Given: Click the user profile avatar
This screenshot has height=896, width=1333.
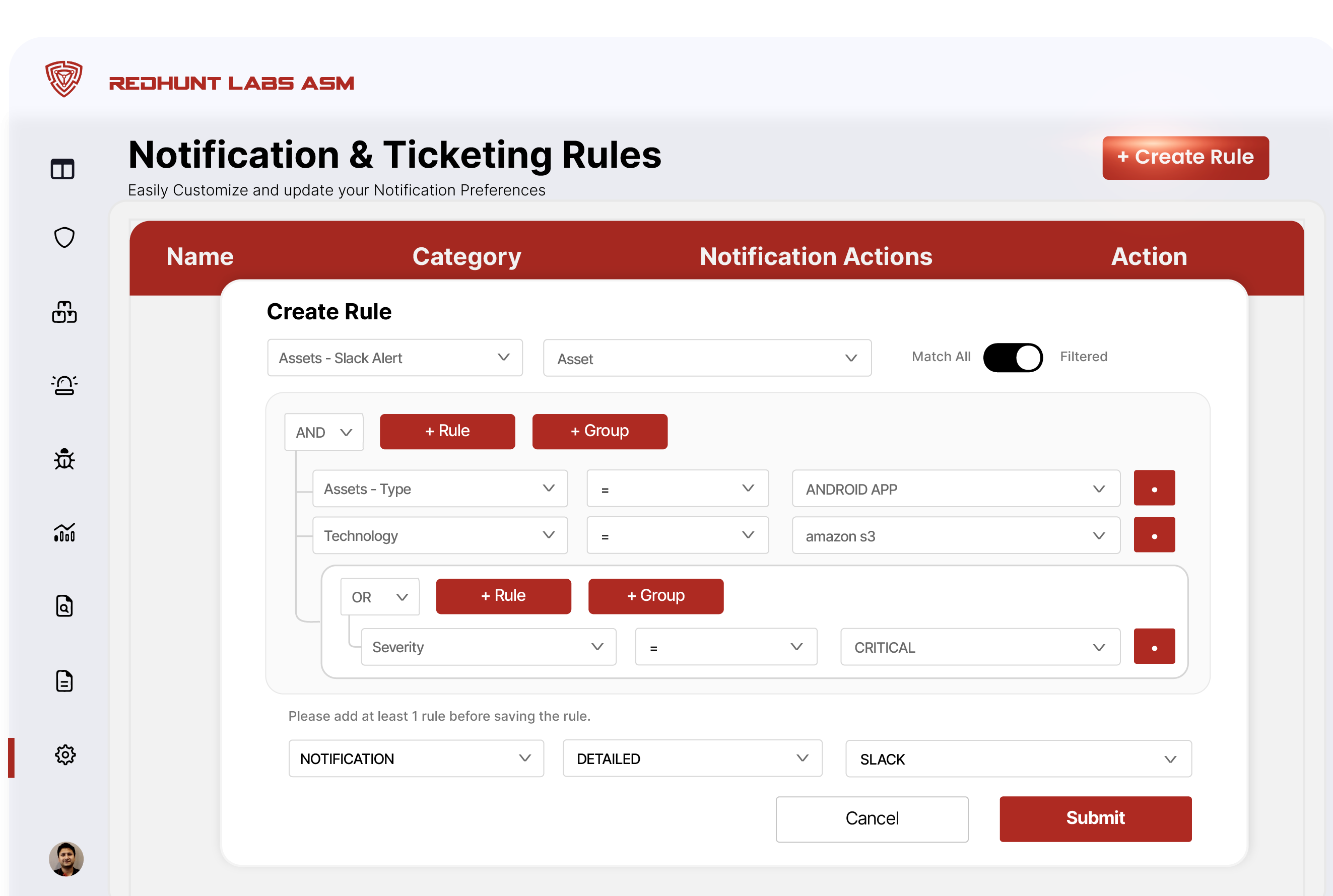Looking at the screenshot, I should pos(66,858).
